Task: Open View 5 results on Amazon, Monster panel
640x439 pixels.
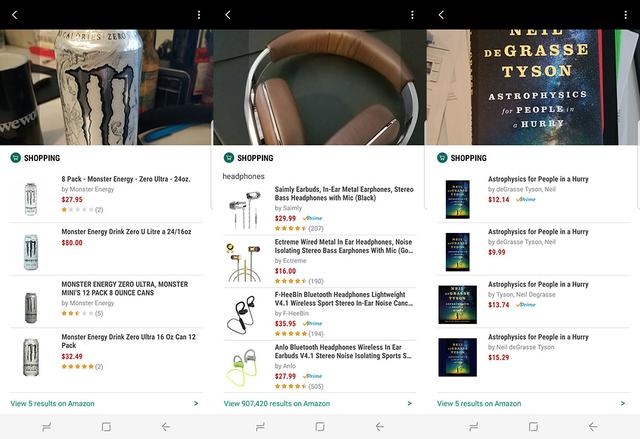Action: pos(52,404)
